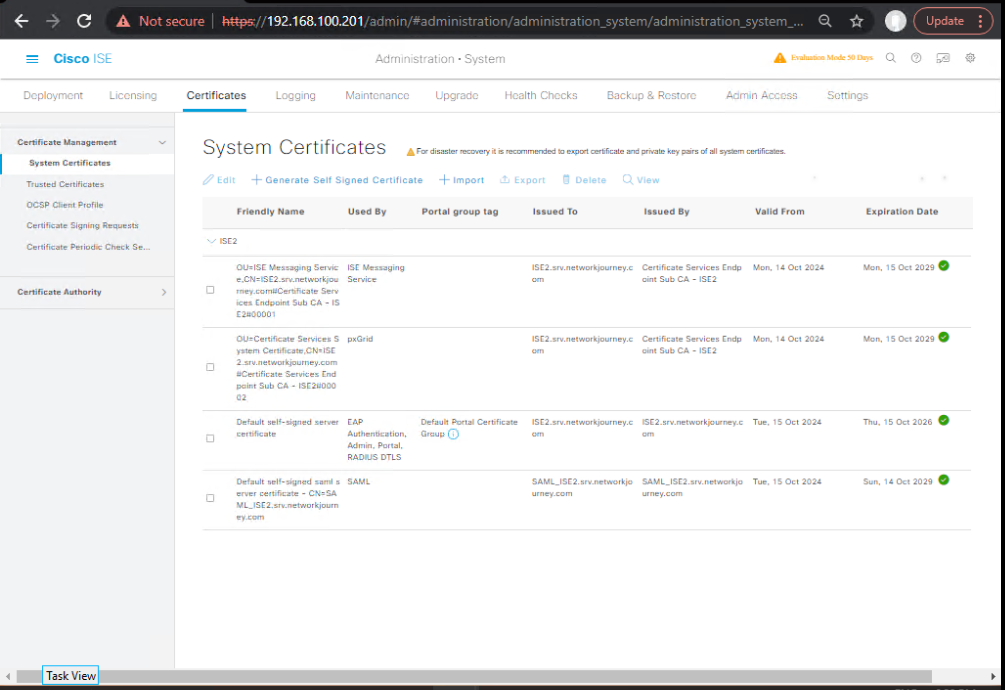Open OCSP Client Profile in sidebar
This screenshot has height=690, width=1005.
click(x=65, y=205)
